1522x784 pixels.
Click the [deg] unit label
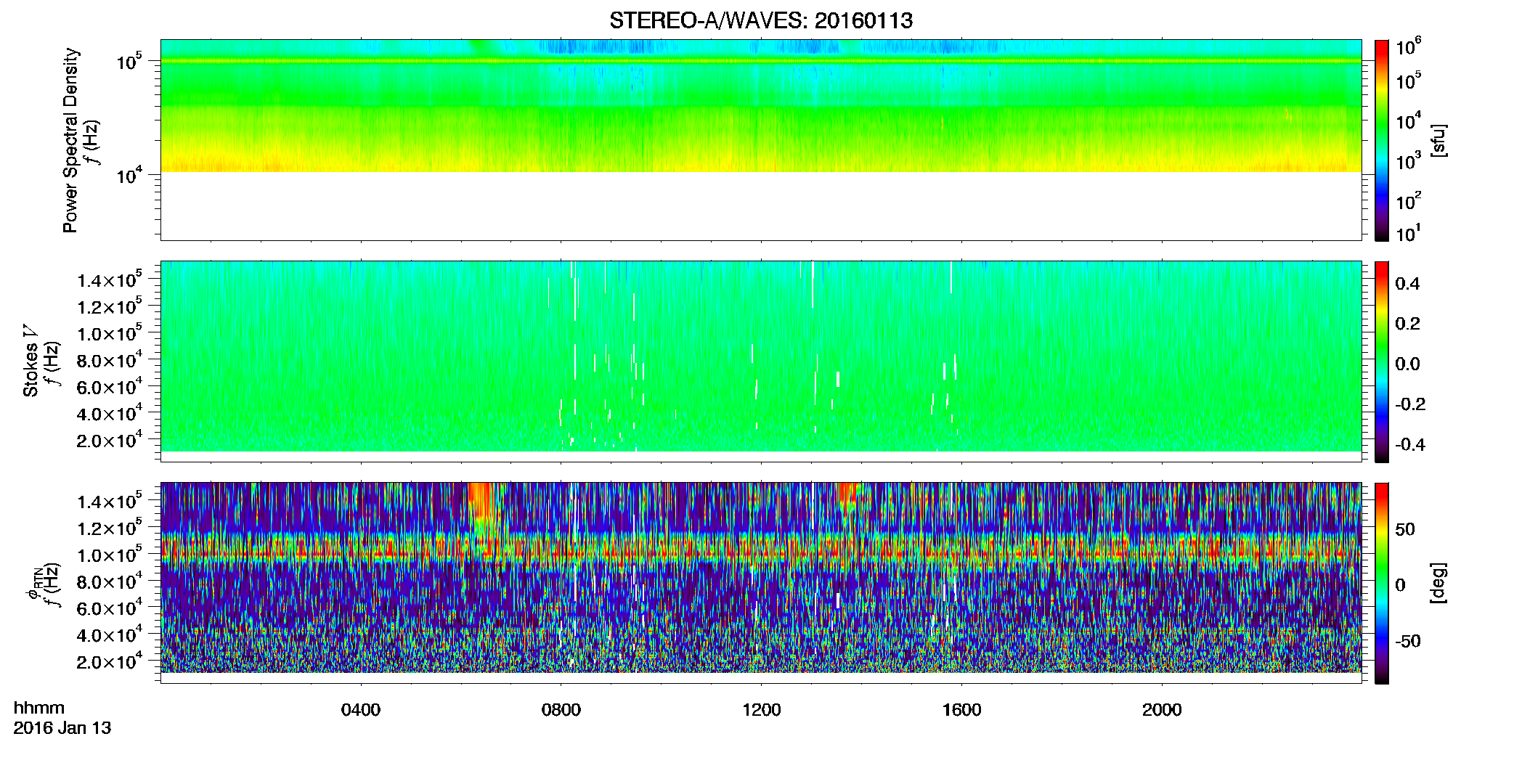[x=1438, y=583]
